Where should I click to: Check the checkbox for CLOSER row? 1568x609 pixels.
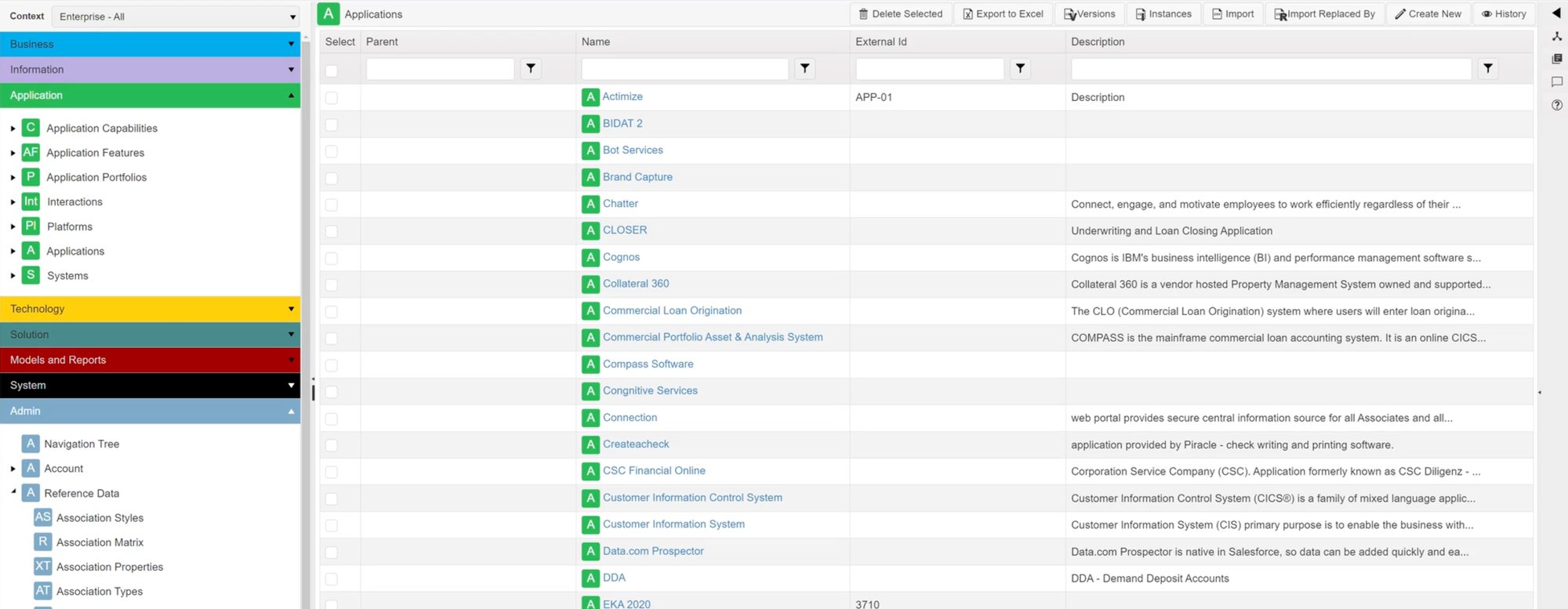point(332,231)
